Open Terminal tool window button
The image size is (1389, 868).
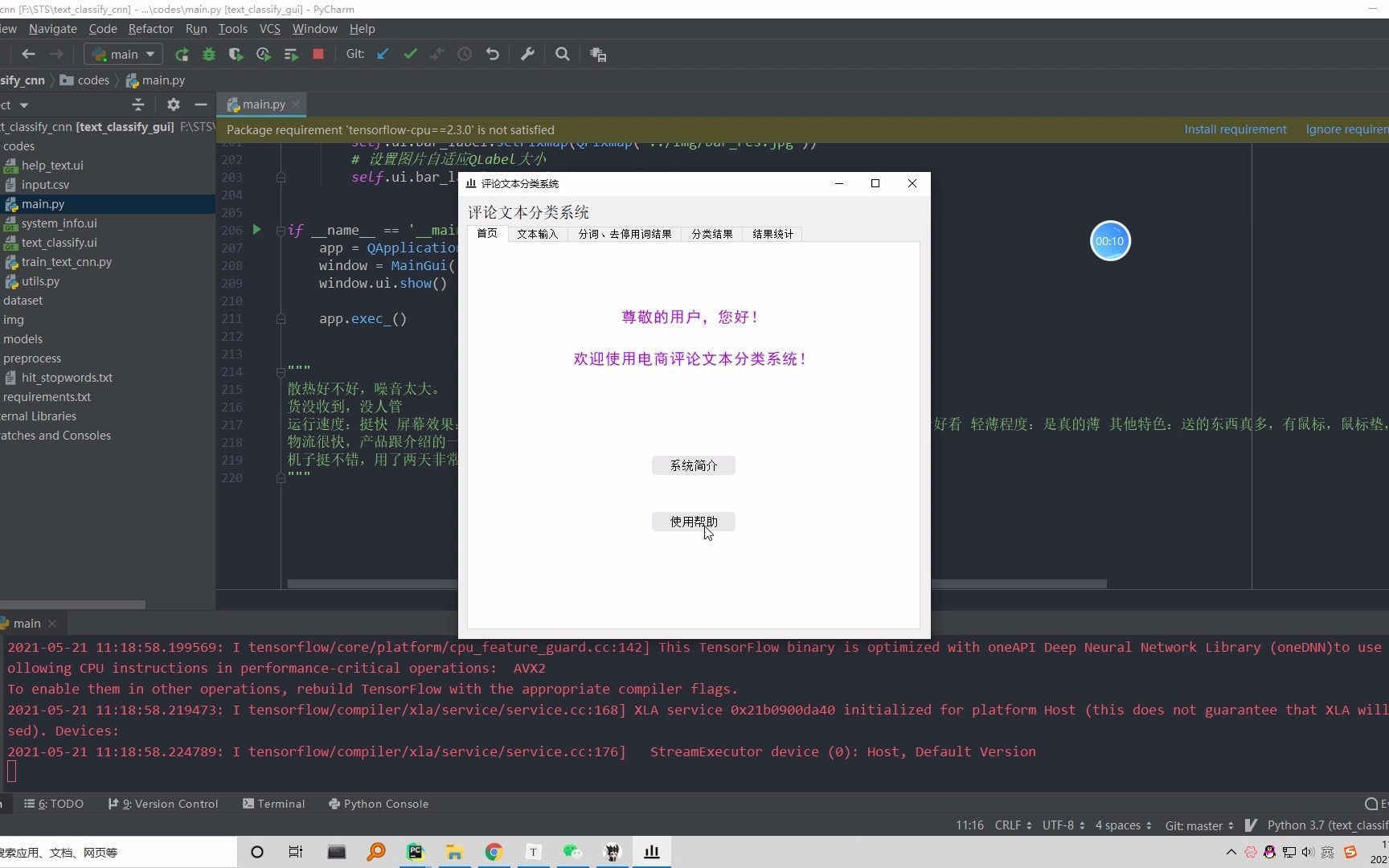click(274, 804)
